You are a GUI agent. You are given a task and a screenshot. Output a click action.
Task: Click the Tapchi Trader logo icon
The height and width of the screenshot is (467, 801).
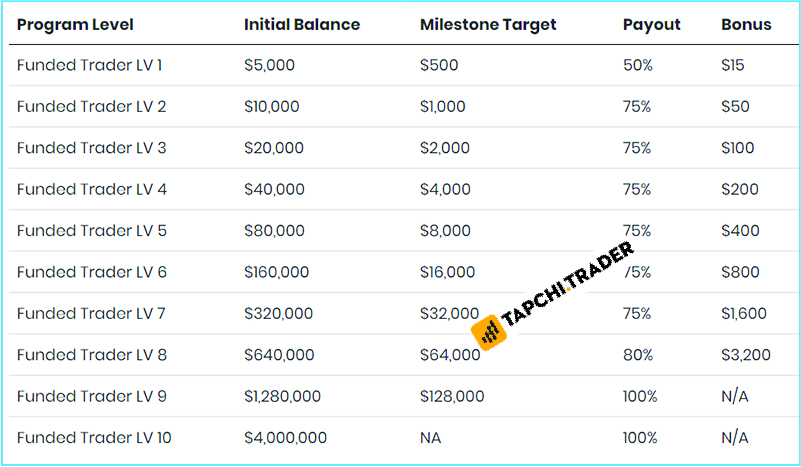pyautogui.click(x=490, y=333)
